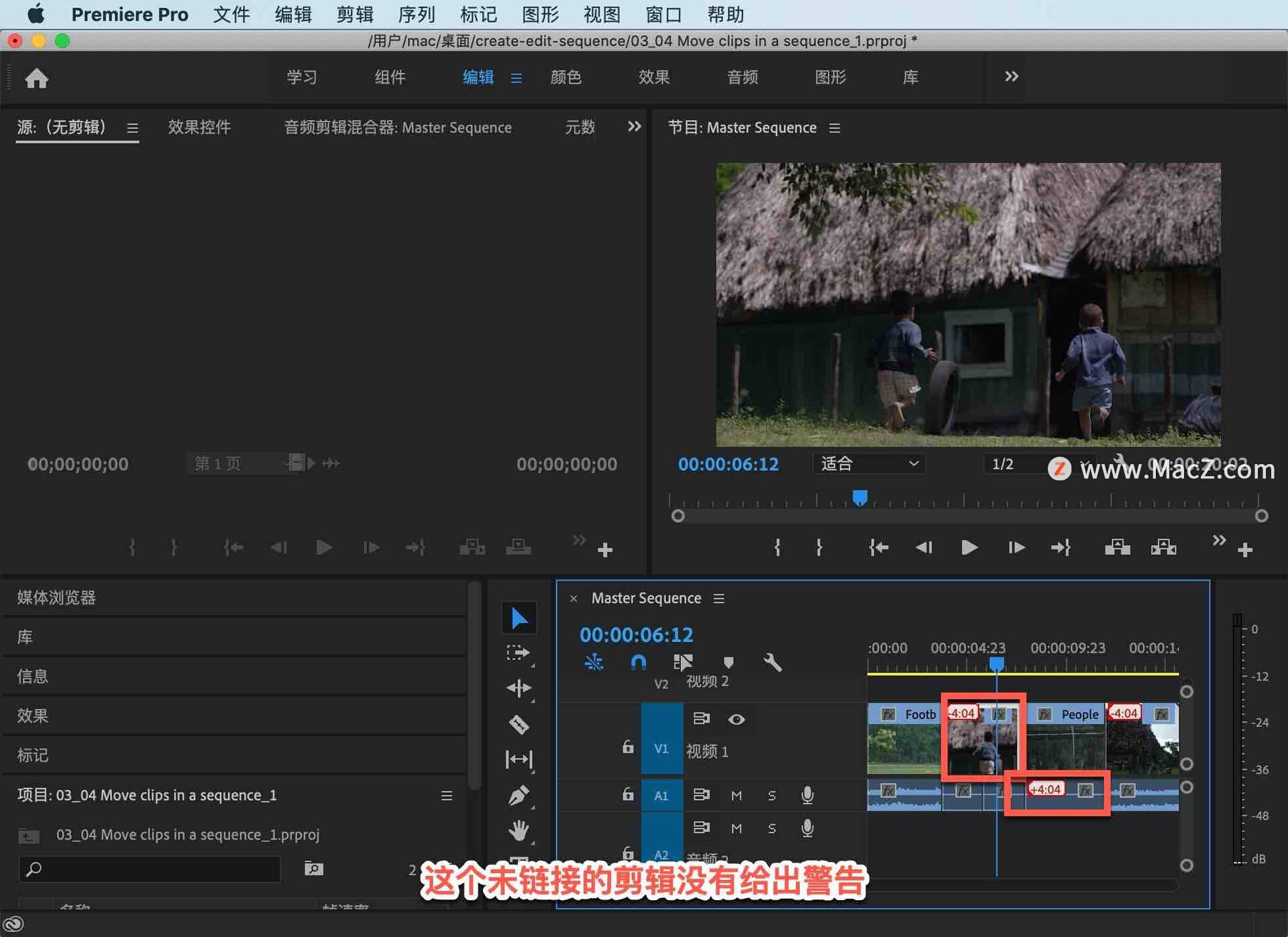The width and height of the screenshot is (1288, 937).
Task: Toggle snap magnet in timeline
Action: [x=638, y=663]
